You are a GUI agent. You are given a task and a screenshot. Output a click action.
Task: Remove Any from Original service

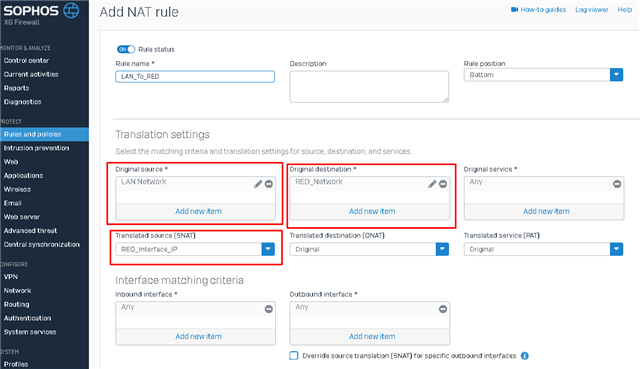click(617, 184)
